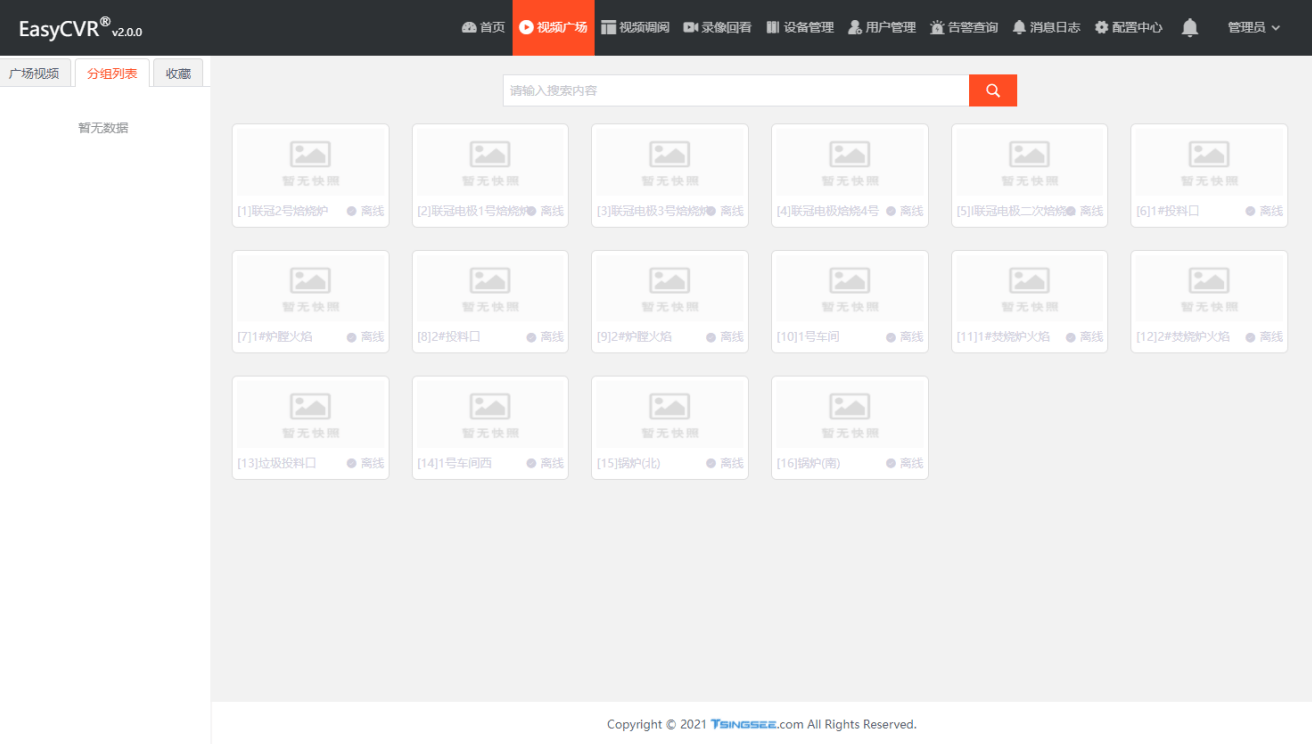This screenshot has height=744, width=1312.
Task: Open 用户管理 user management
Action: [x=881, y=28]
